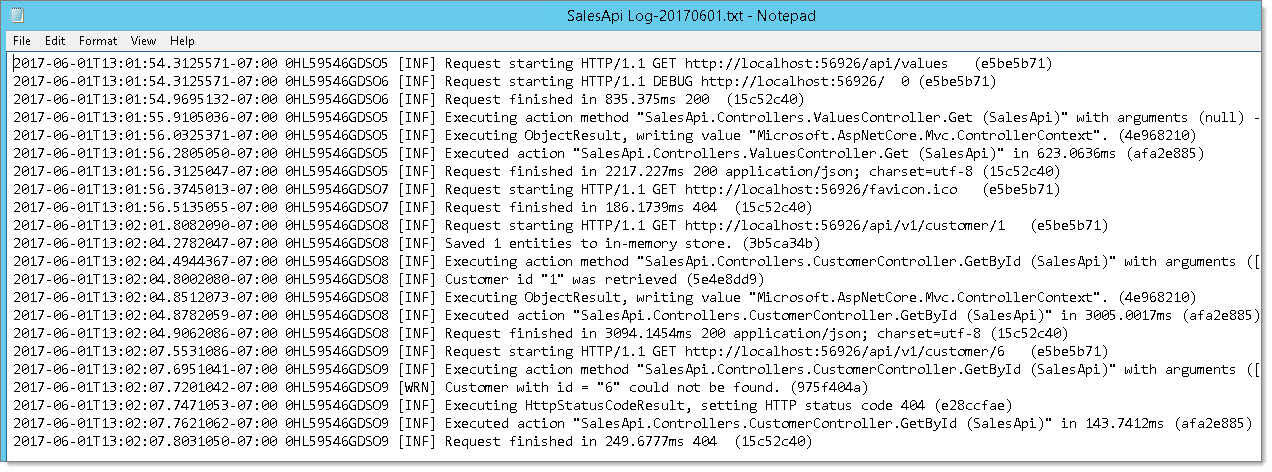The width and height of the screenshot is (1272, 472).
Task: Open the Help menu
Action: (x=182, y=41)
